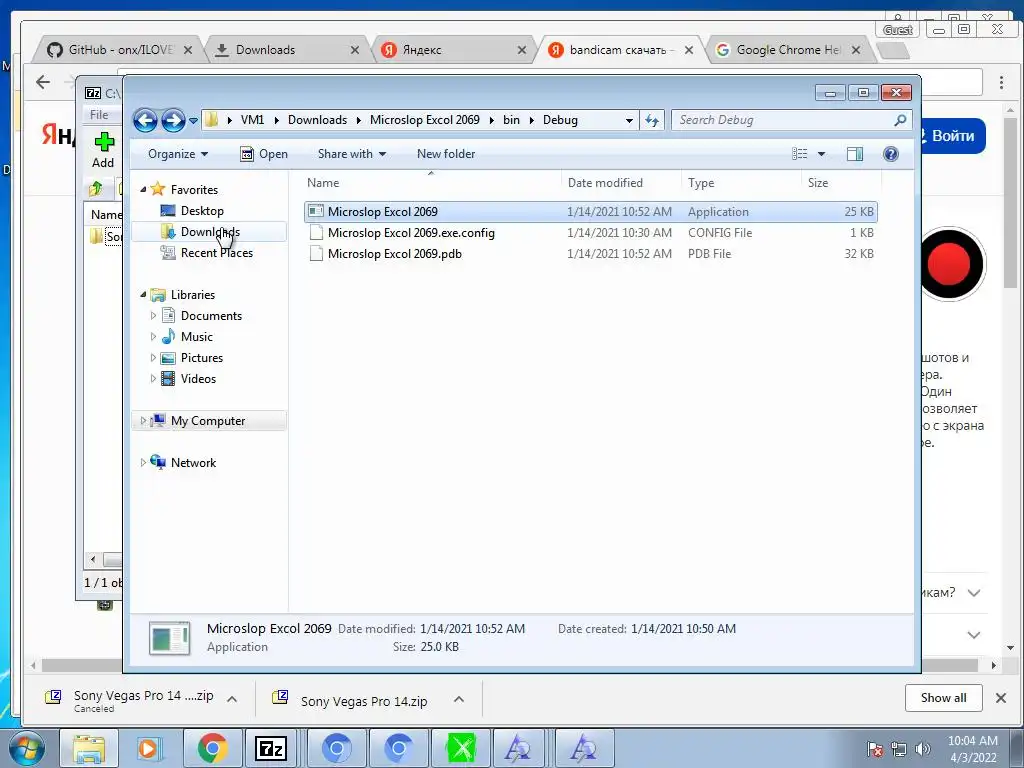
Task: Click the refresh button next to address bar
Action: click(652, 120)
